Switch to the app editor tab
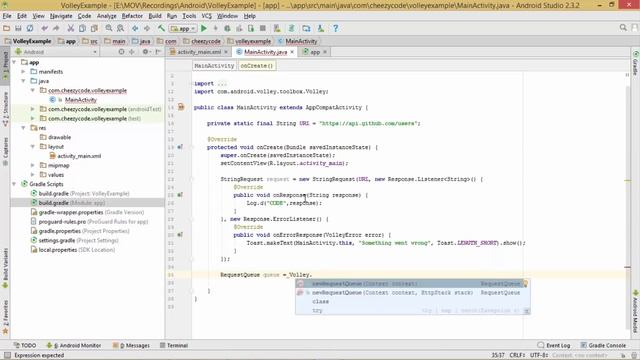640x360 pixels. (314, 52)
